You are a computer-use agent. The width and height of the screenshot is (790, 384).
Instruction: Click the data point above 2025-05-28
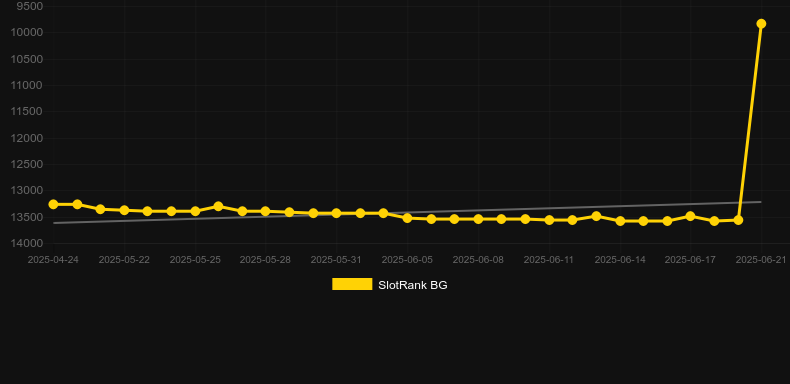coord(266,211)
